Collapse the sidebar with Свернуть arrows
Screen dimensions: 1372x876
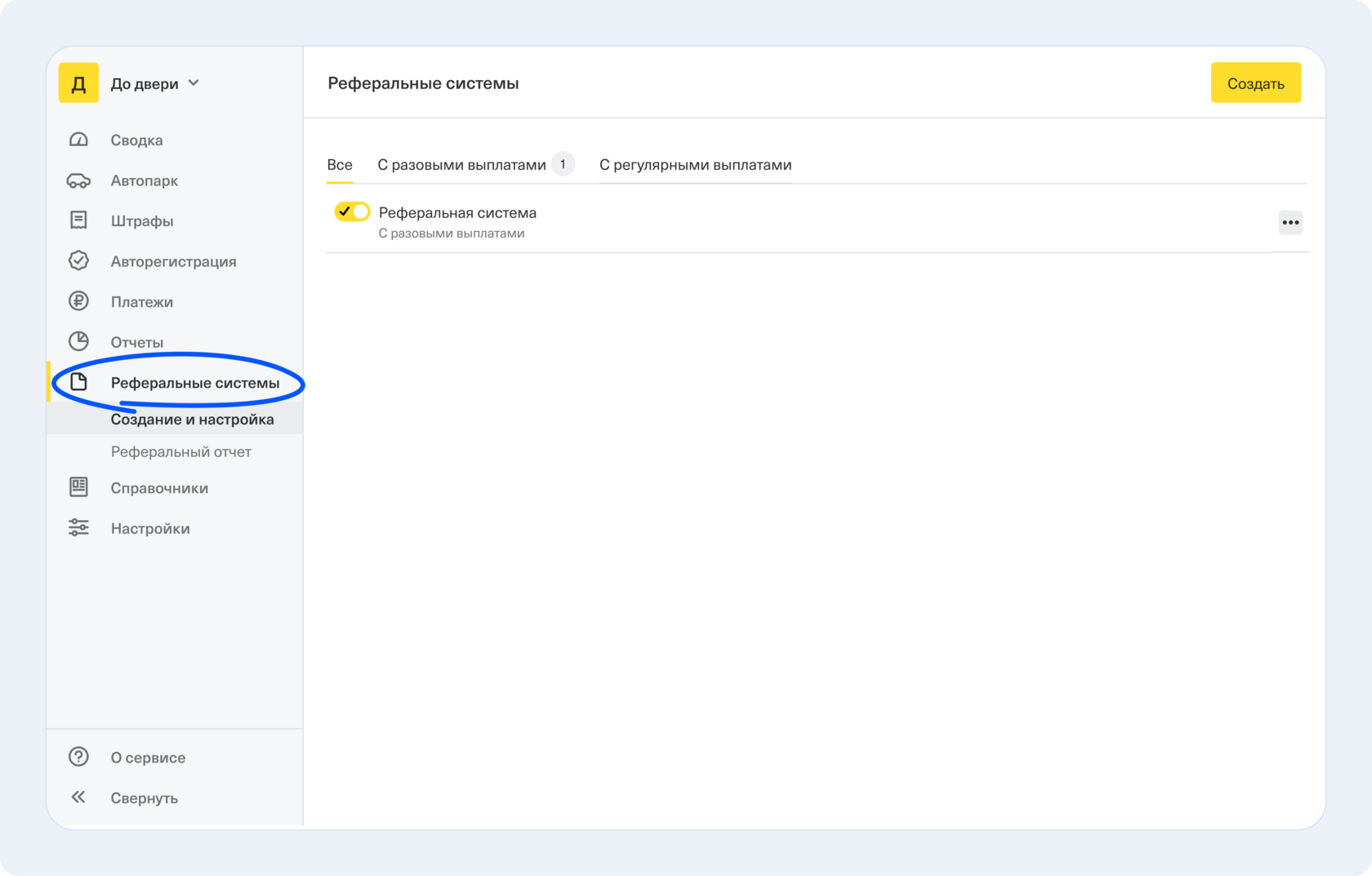coord(78,798)
